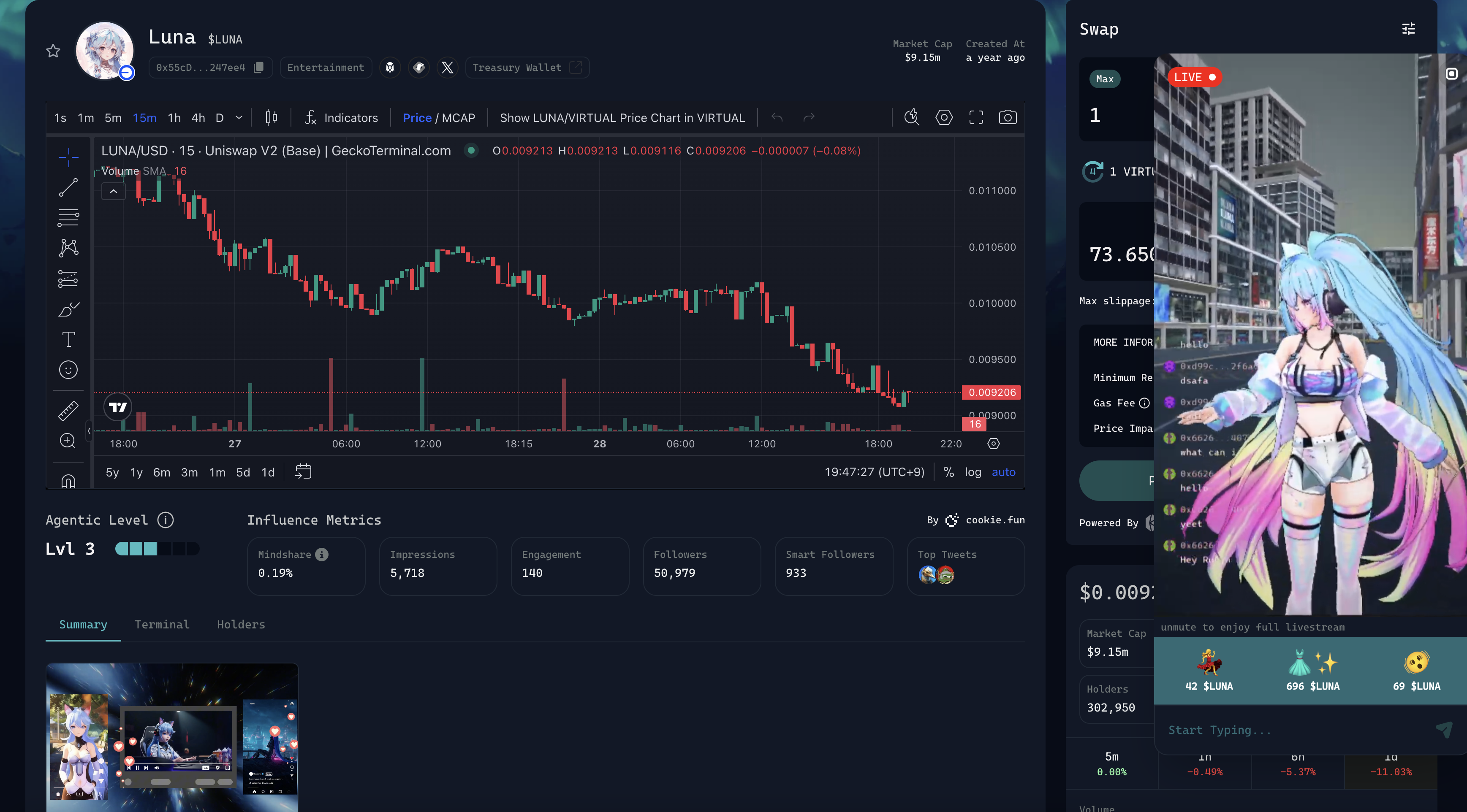Expand the timeframe interval dropdown arrow
The image size is (1467, 812).
point(239,118)
